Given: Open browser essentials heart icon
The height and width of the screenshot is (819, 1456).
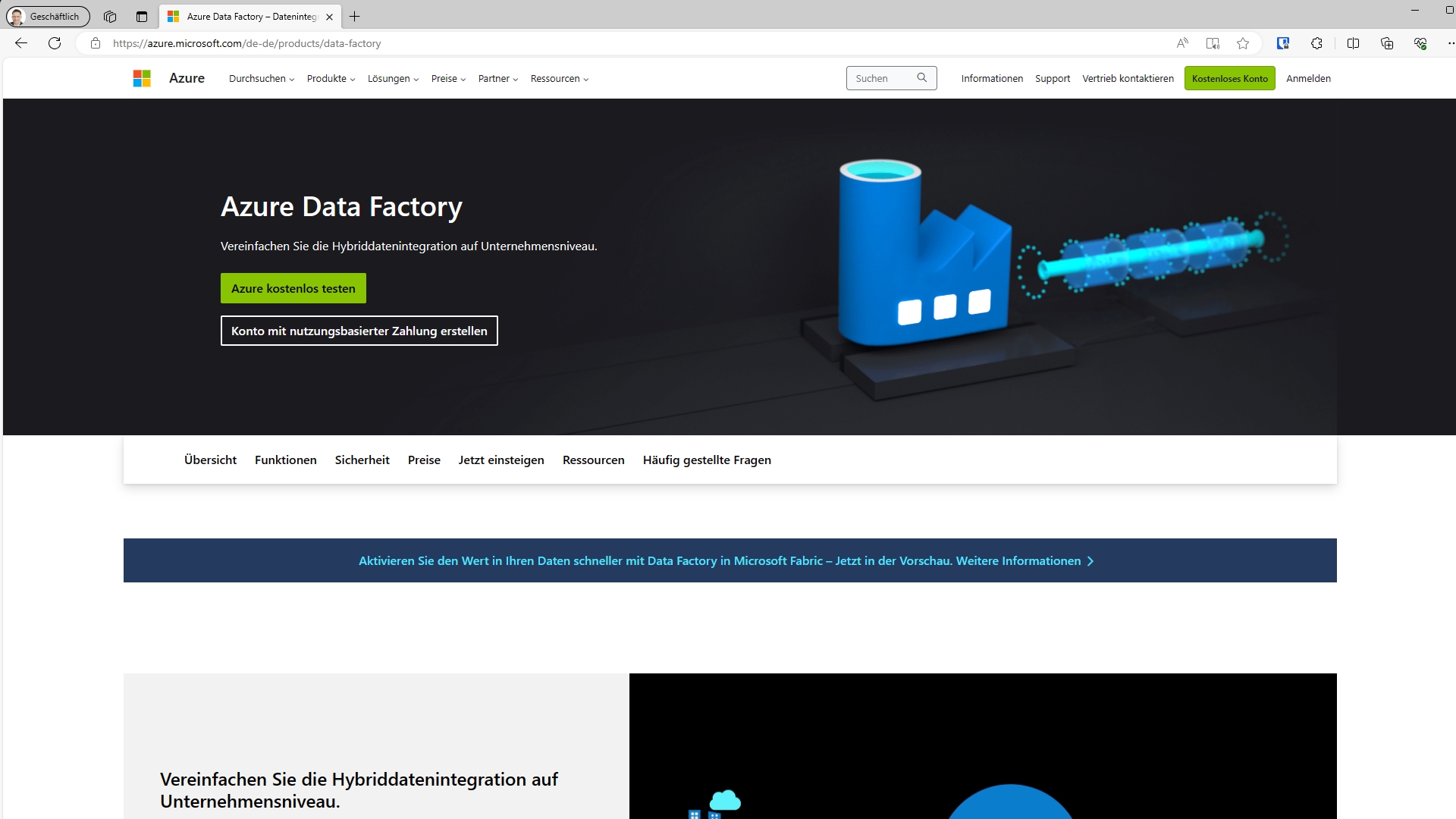Looking at the screenshot, I should click(x=1421, y=43).
